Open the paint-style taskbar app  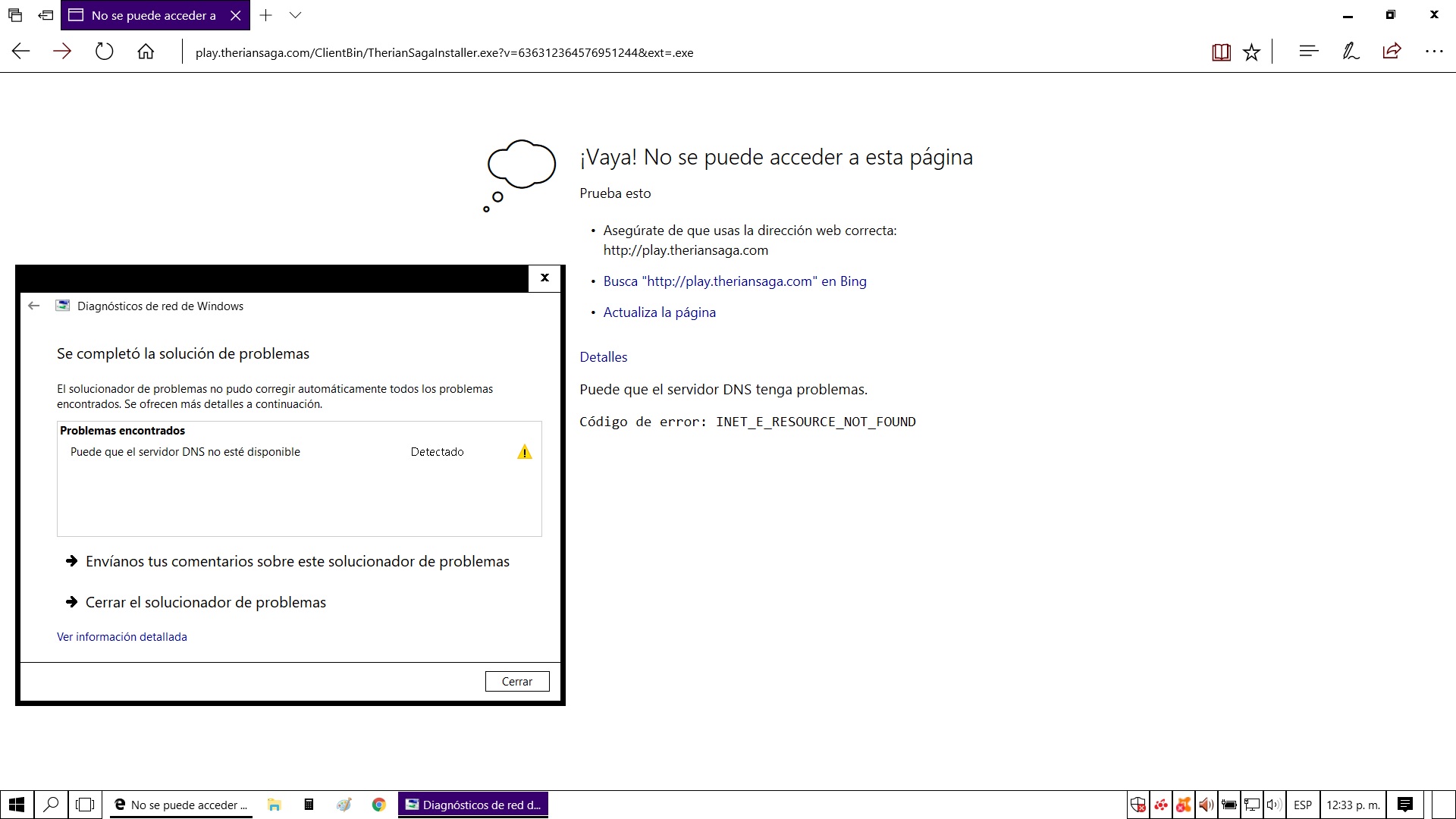(344, 805)
